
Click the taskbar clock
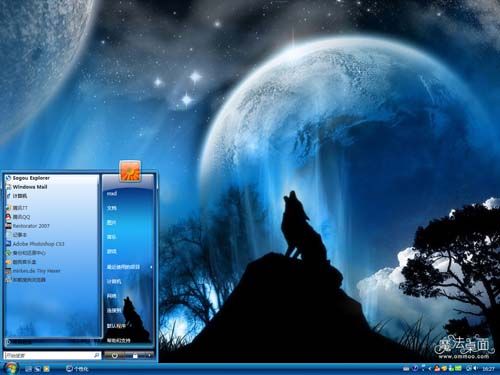489,369
